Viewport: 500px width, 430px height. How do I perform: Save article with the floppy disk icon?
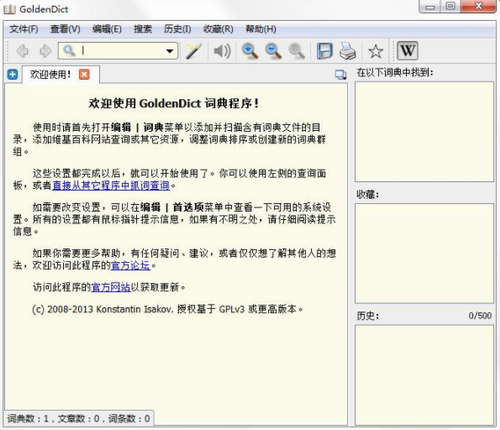[324, 51]
